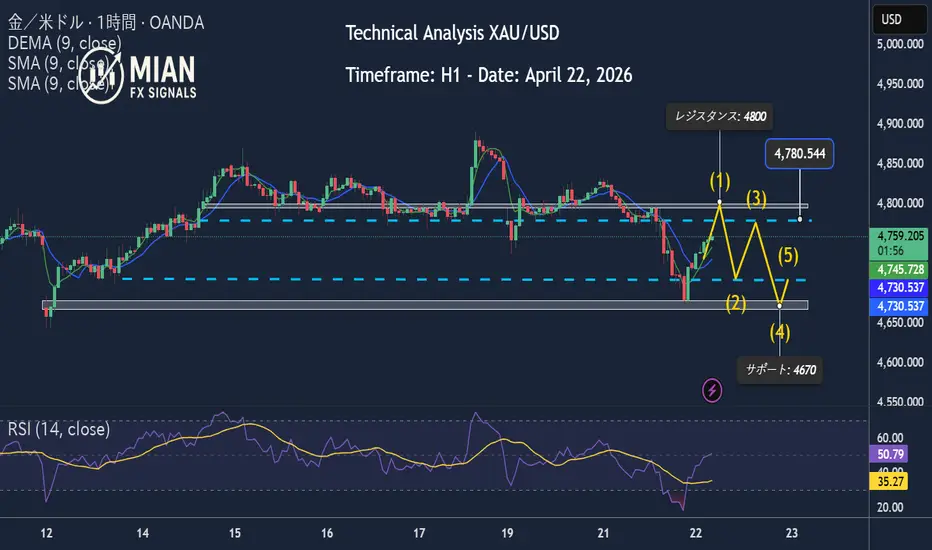Image resolution: width=932 pixels, height=550 pixels.
Task: Click the 4,600.000 price axis label
Action: [900, 362]
